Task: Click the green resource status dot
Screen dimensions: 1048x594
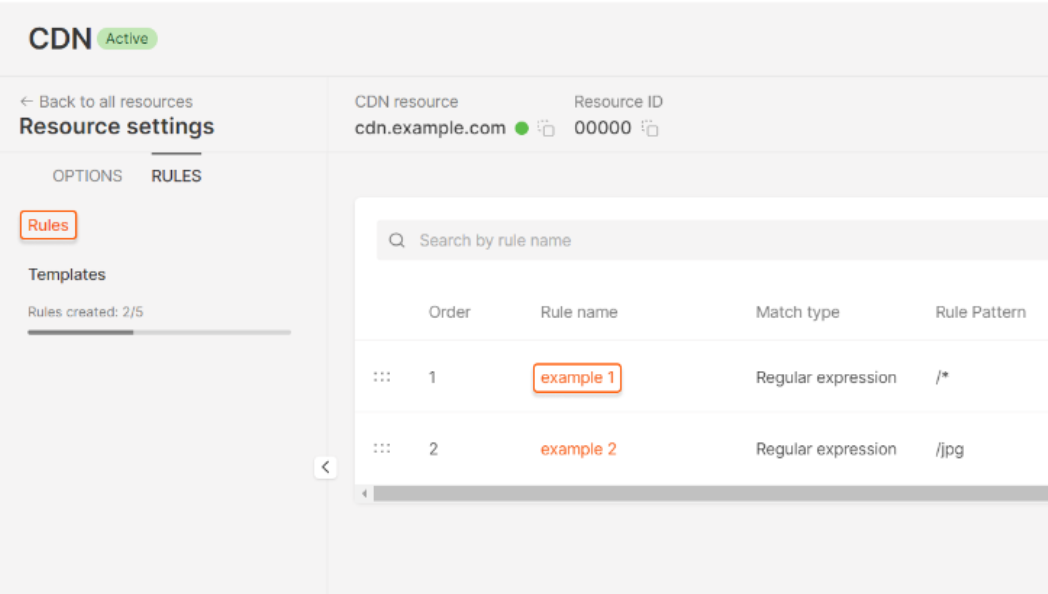Action: (x=521, y=128)
